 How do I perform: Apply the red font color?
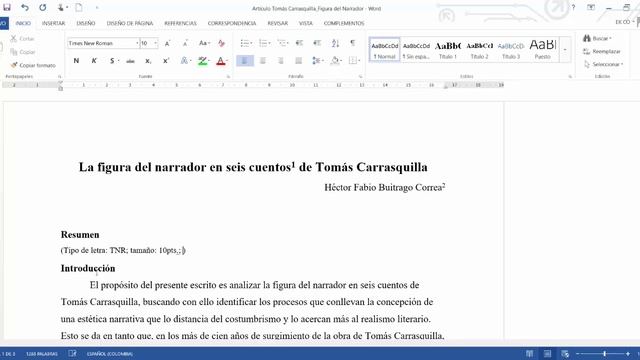[221, 61]
